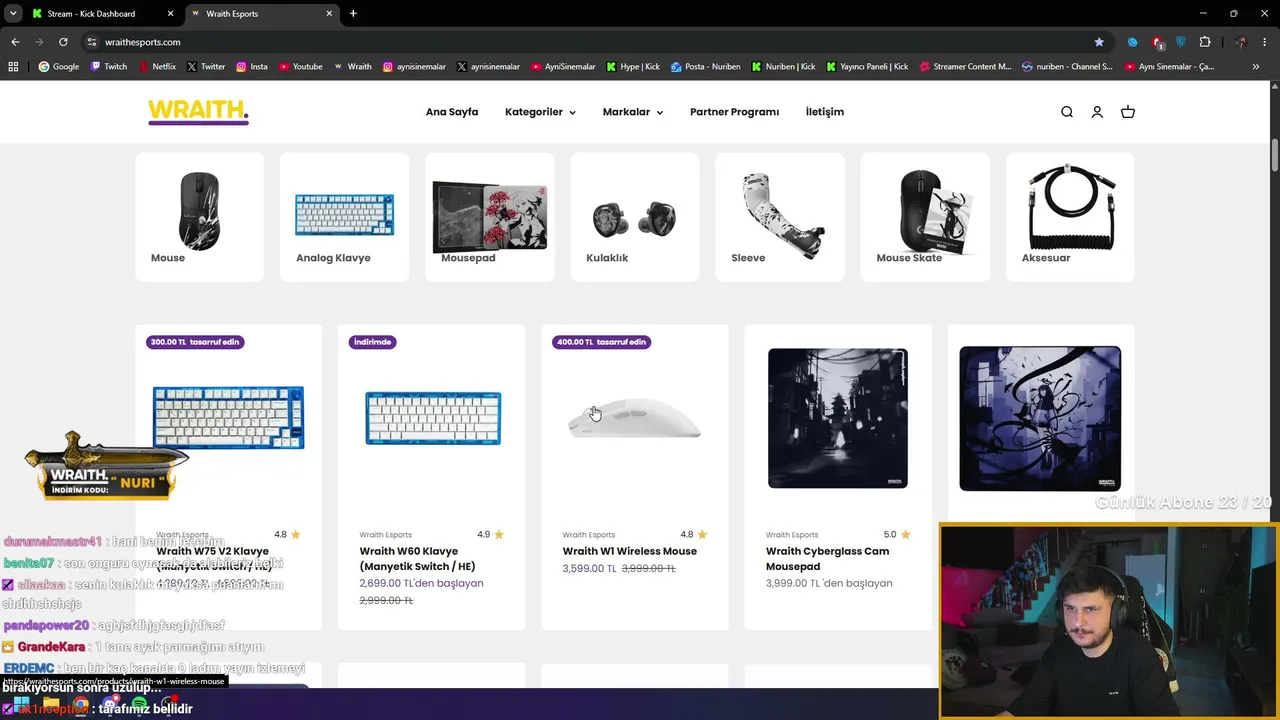1280x720 pixels.
Task: Open the Chrome profile avatar
Action: click(x=1241, y=42)
